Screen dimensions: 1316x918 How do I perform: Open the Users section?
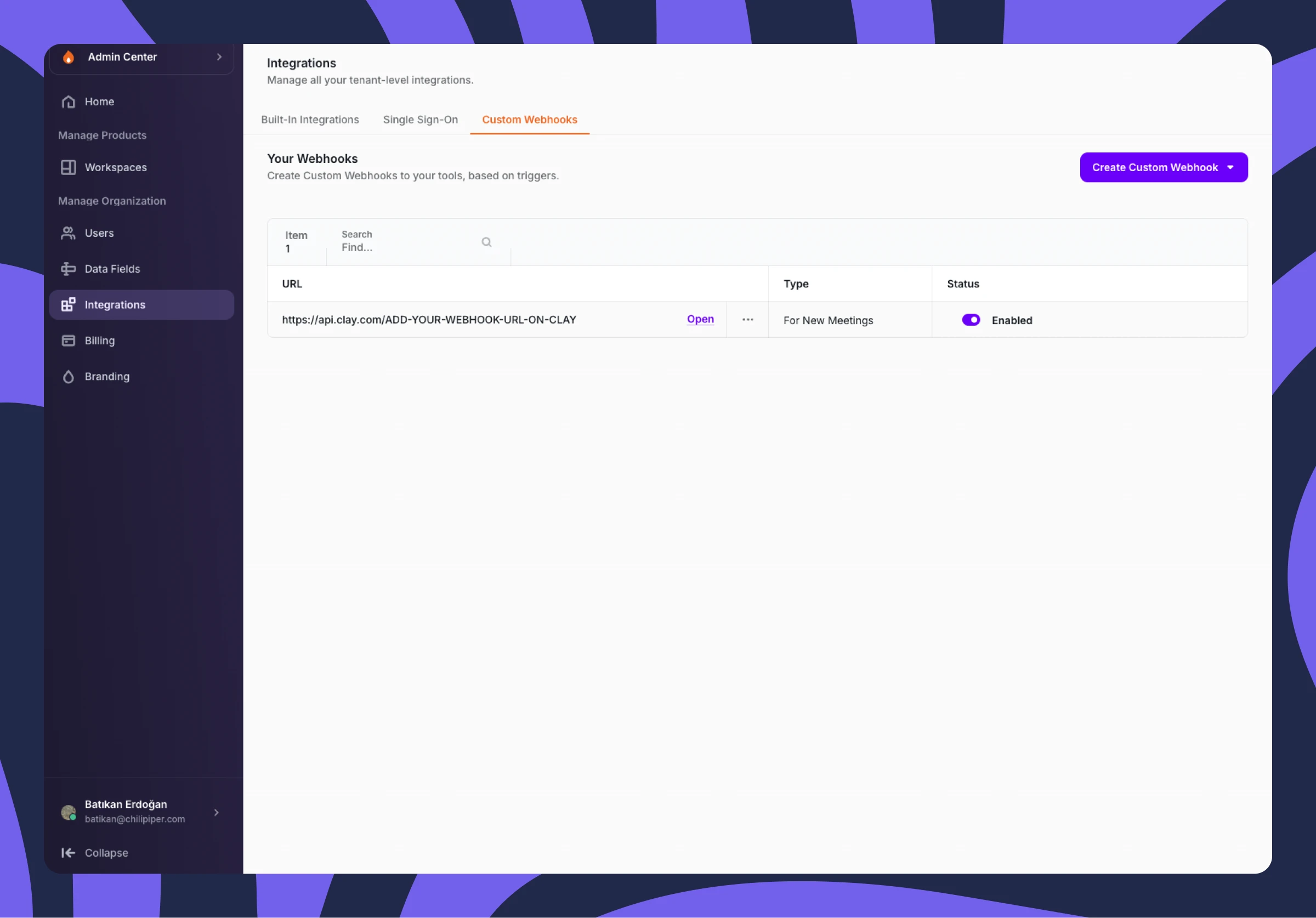click(x=141, y=234)
